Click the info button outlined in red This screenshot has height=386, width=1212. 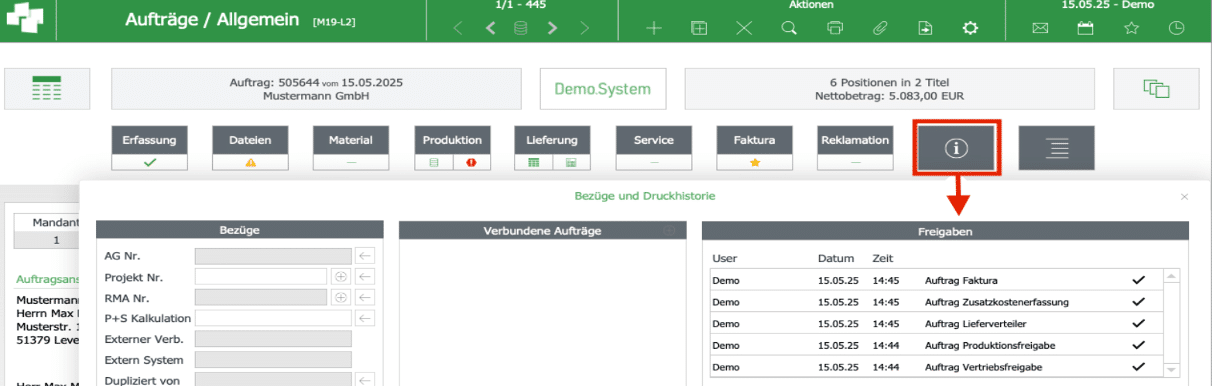pos(956,148)
